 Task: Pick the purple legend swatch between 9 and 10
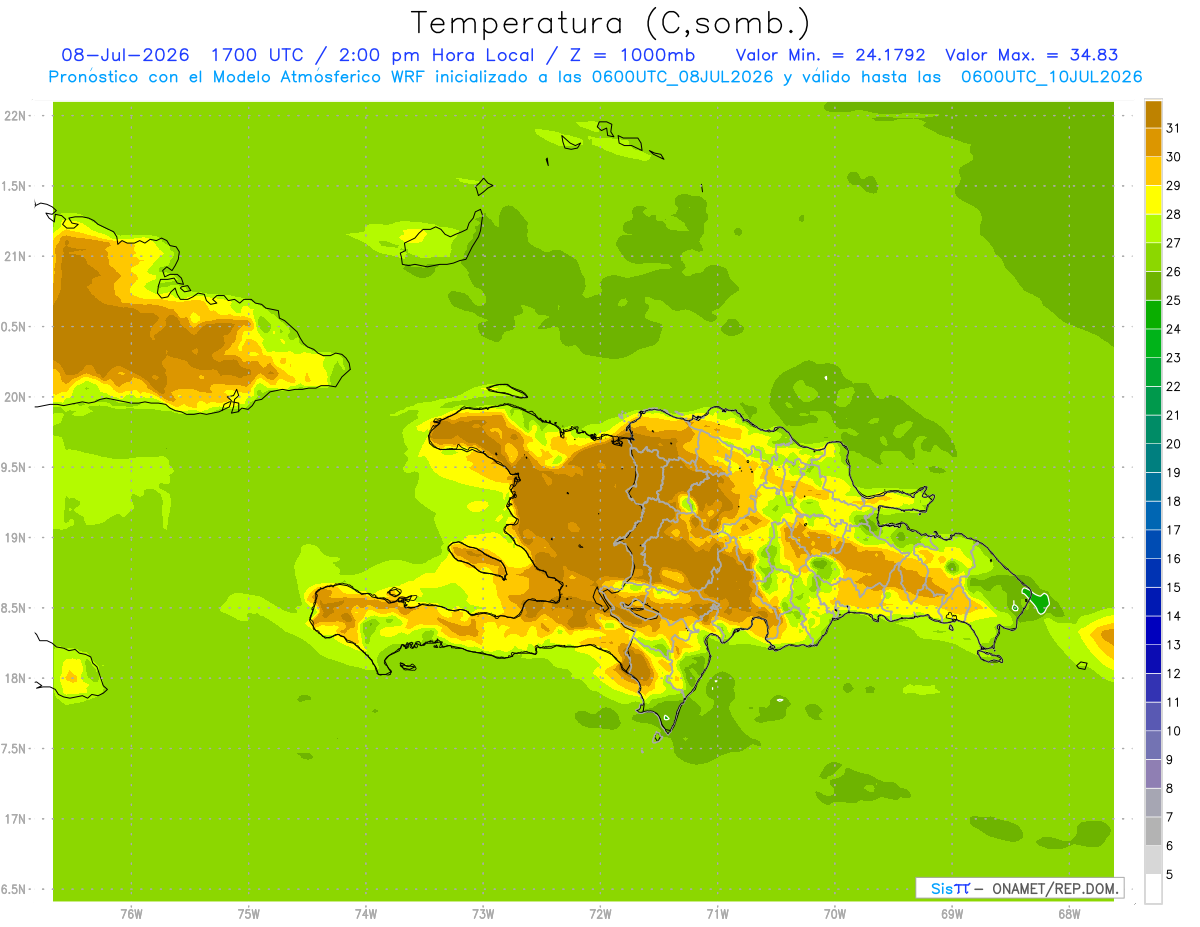1153,745
